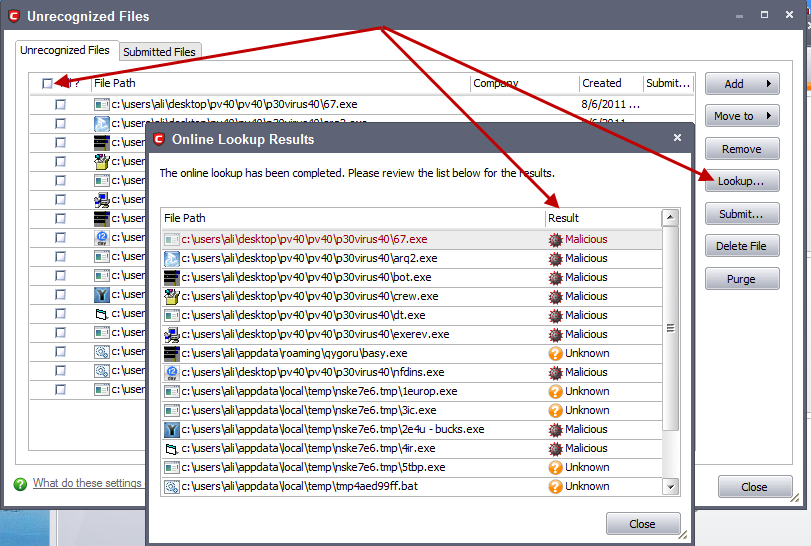The image size is (811, 546).
Task: Click the arq2.exe file icon in lookup results
Action: click(x=171, y=259)
